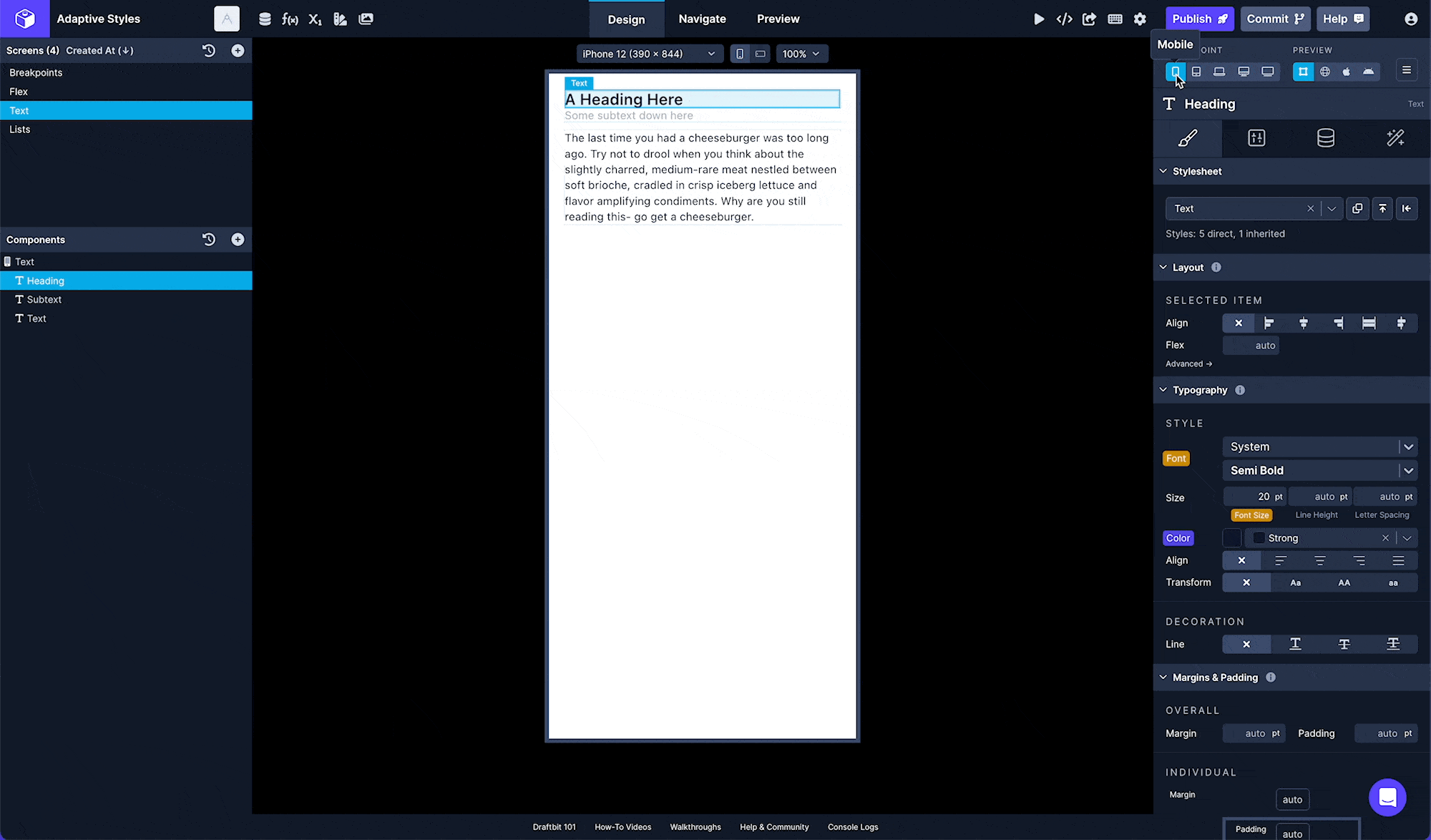Open the iPhone 12 device dropdown
Image resolution: width=1431 pixels, height=840 pixels.
click(648, 54)
